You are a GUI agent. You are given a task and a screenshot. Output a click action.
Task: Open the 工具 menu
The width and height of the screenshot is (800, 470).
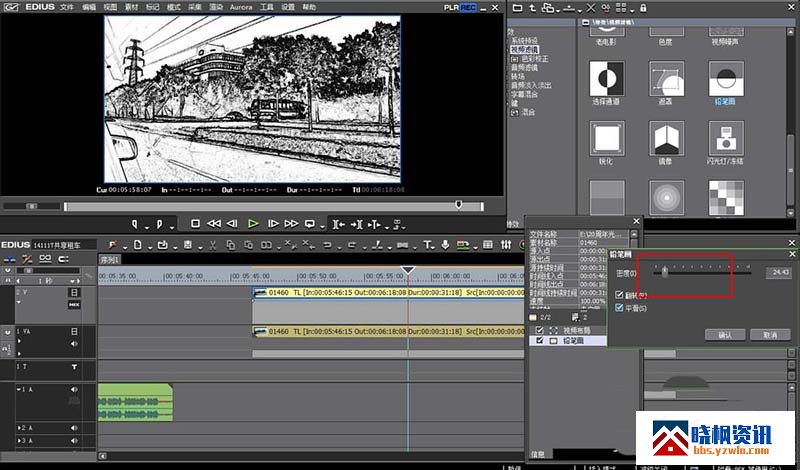pos(266,7)
